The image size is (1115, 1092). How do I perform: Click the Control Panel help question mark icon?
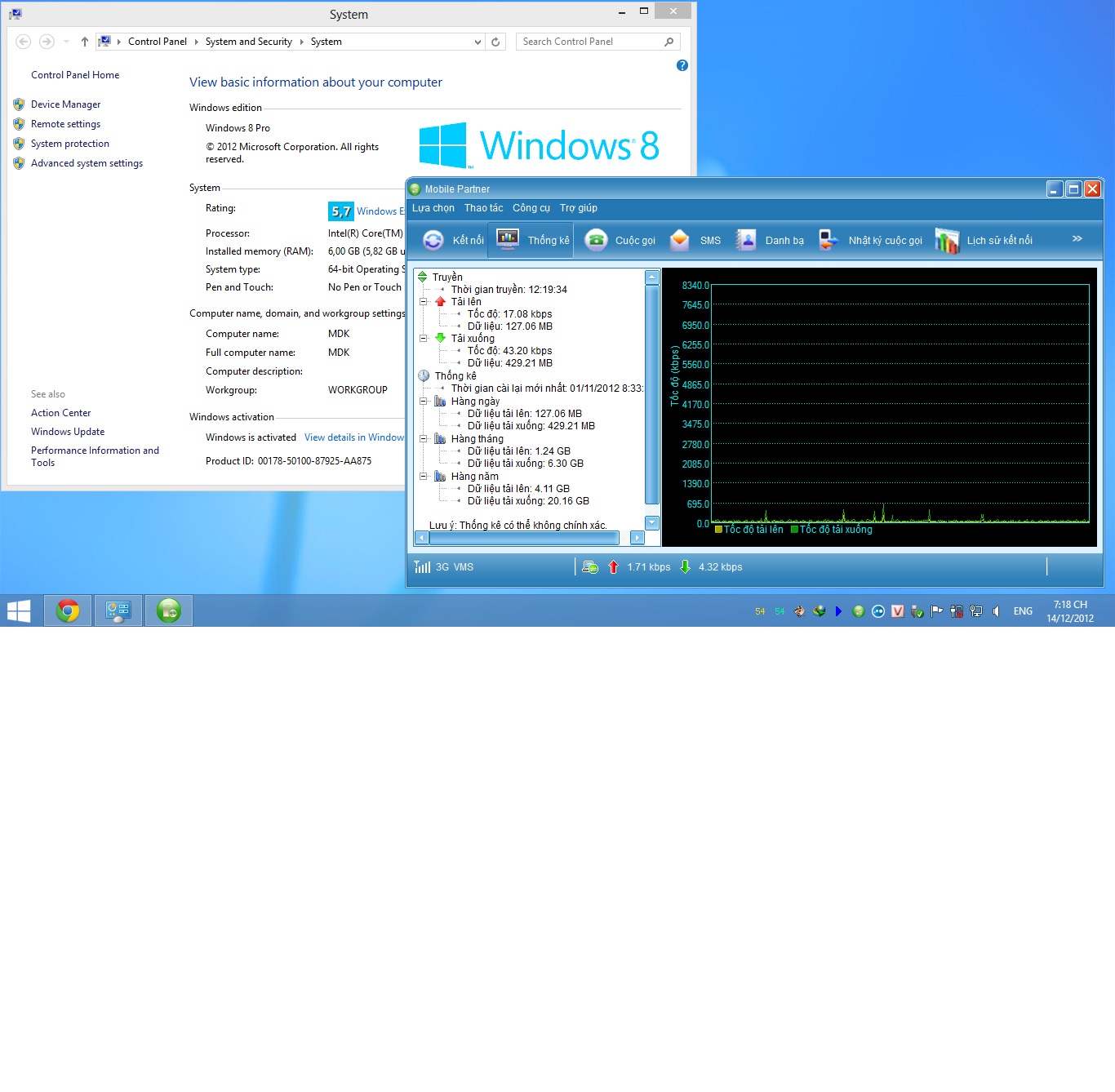coord(682,65)
